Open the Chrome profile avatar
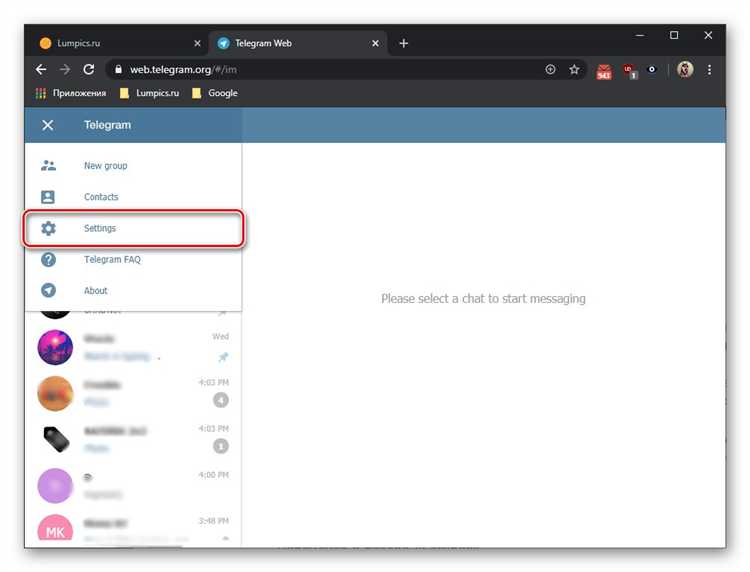This screenshot has width=750, height=572. point(685,70)
